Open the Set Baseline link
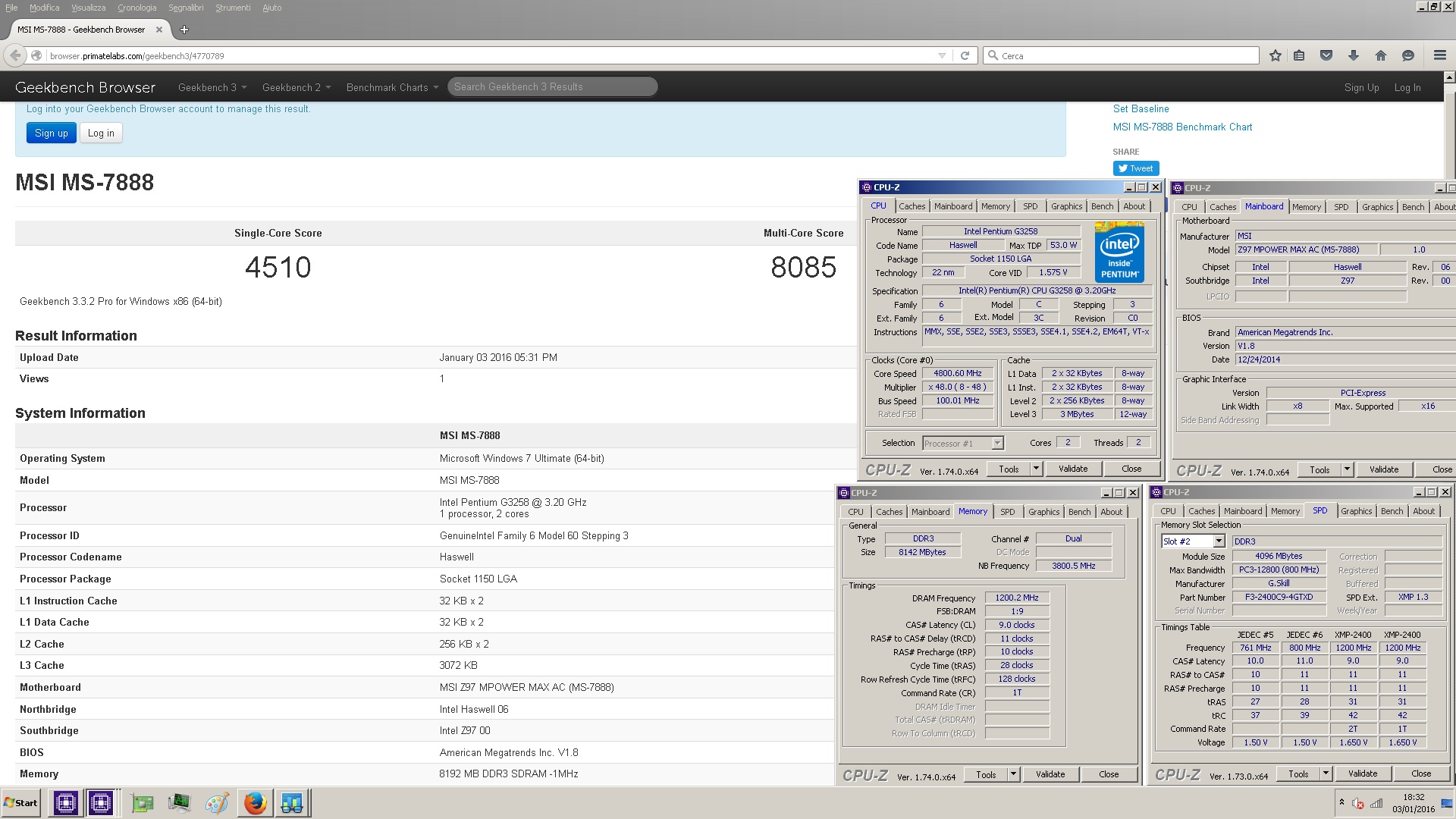Screen dimensions: 1456x819 point(1141,108)
